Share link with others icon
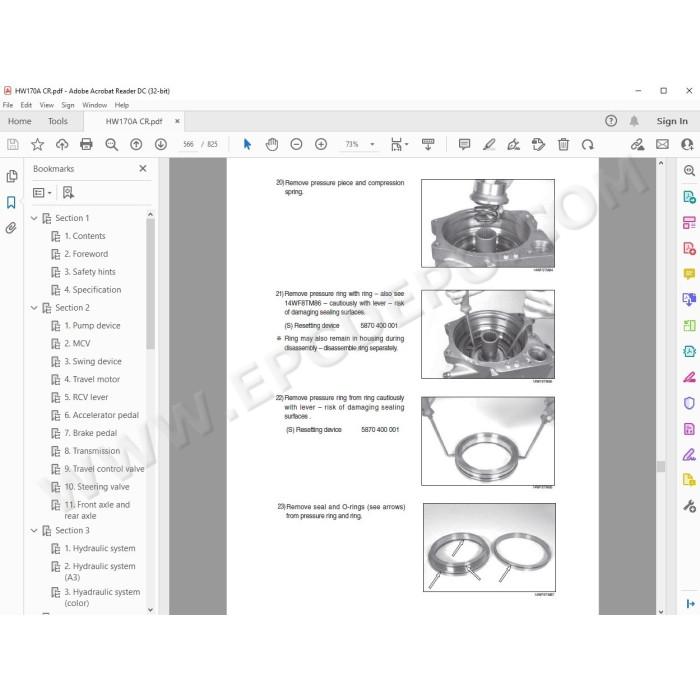This screenshot has width=700, height=700. (638, 144)
